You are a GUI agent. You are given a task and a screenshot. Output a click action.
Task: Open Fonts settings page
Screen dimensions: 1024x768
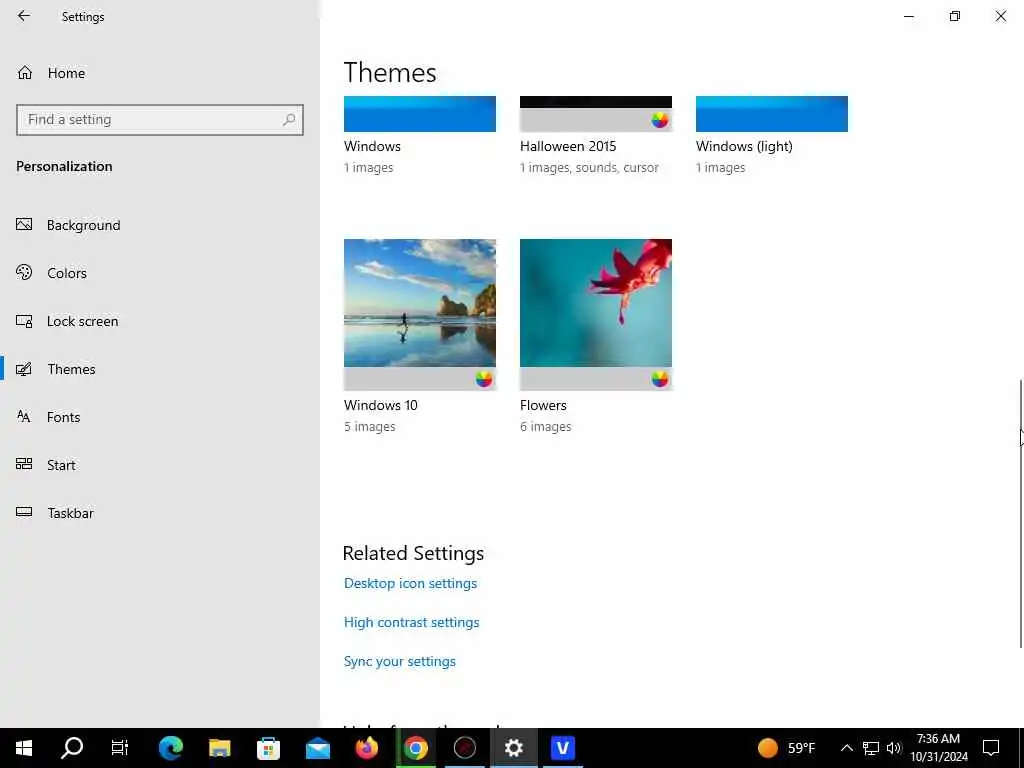63,417
